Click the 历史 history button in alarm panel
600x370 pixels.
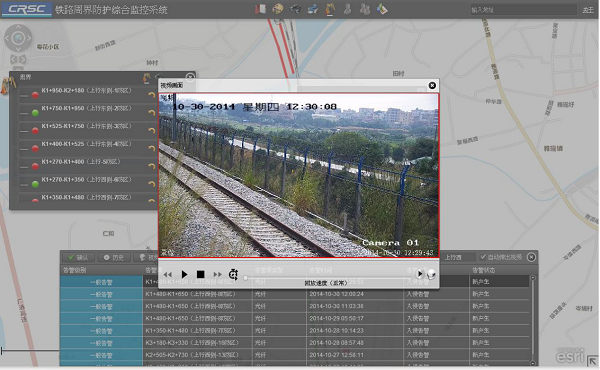tap(114, 258)
